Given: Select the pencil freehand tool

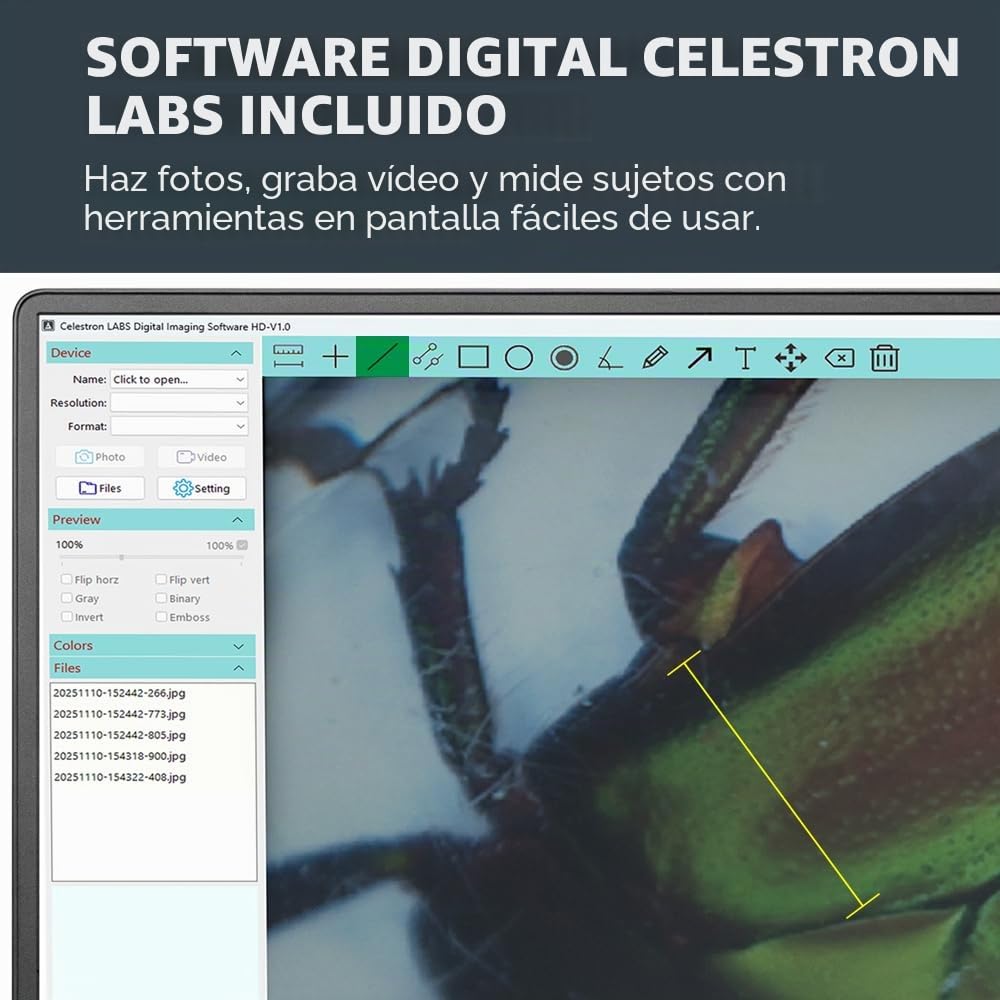Looking at the screenshot, I should 655,357.
